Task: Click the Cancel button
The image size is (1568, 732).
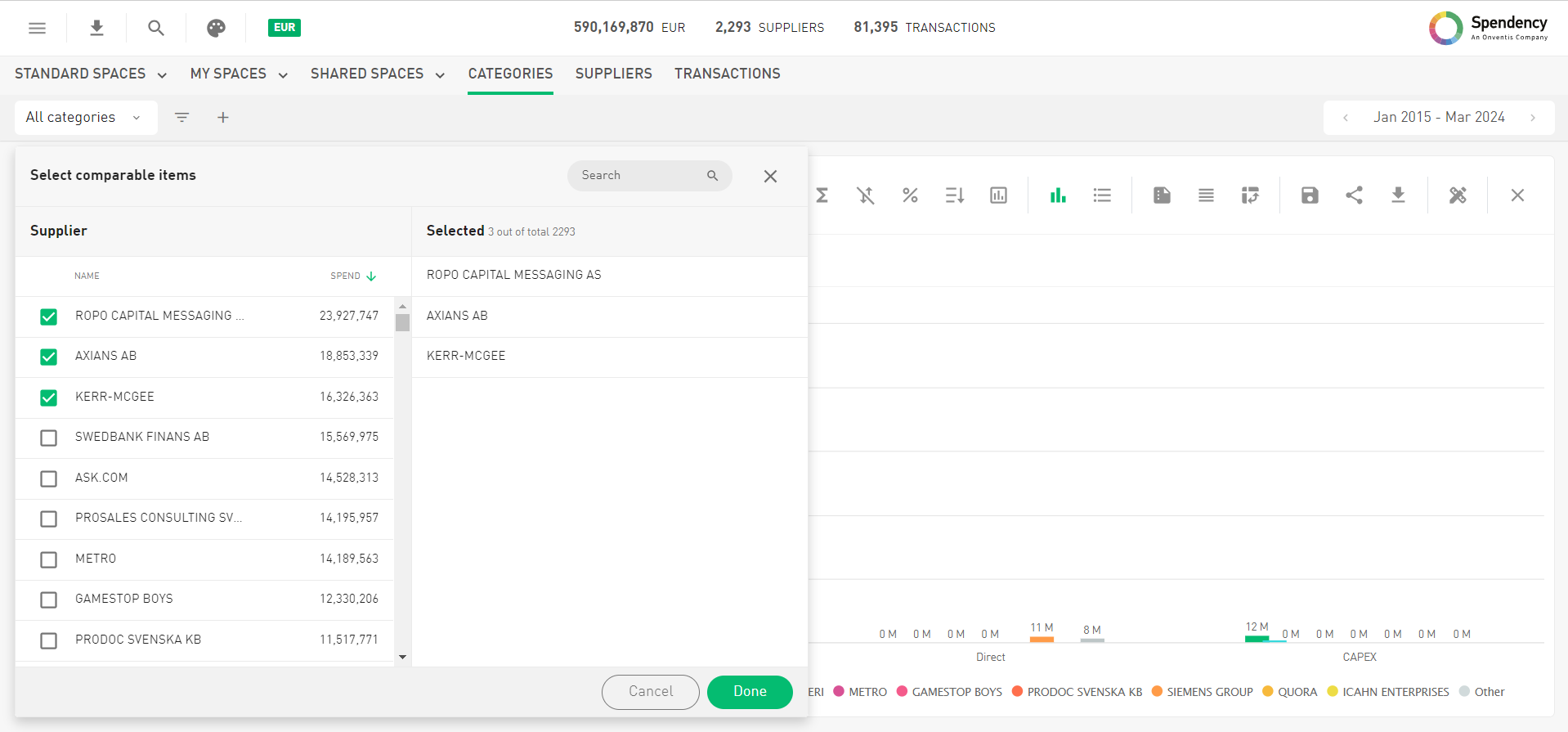Action: pyautogui.click(x=650, y=692)
